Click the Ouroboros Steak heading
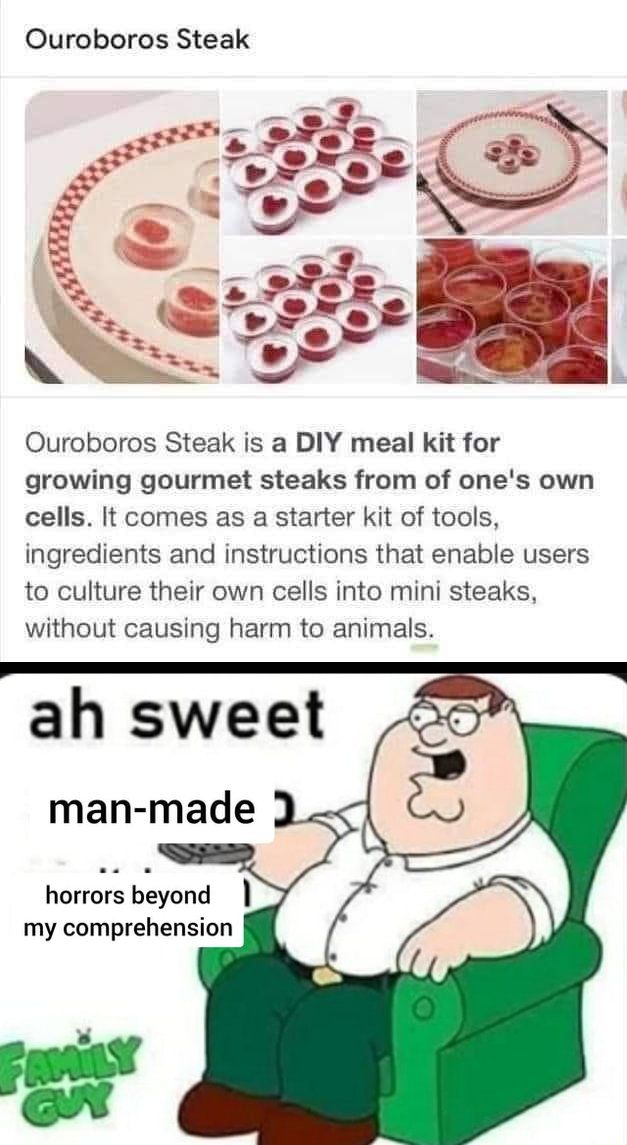This screenshot has height=1145, width=627. tap(137, 39)
